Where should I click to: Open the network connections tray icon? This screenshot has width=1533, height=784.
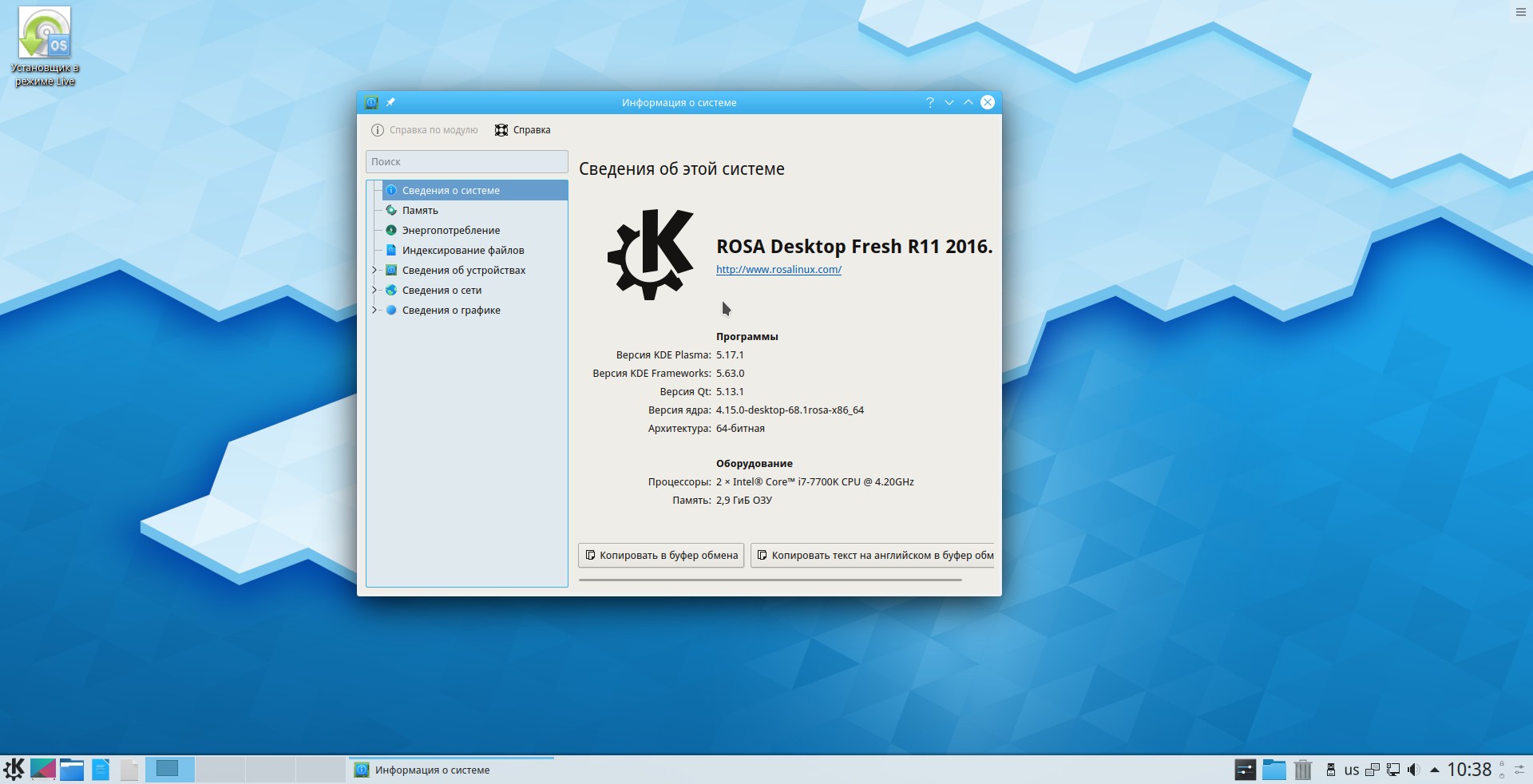pyautogui.click(x=1393, y=770)
